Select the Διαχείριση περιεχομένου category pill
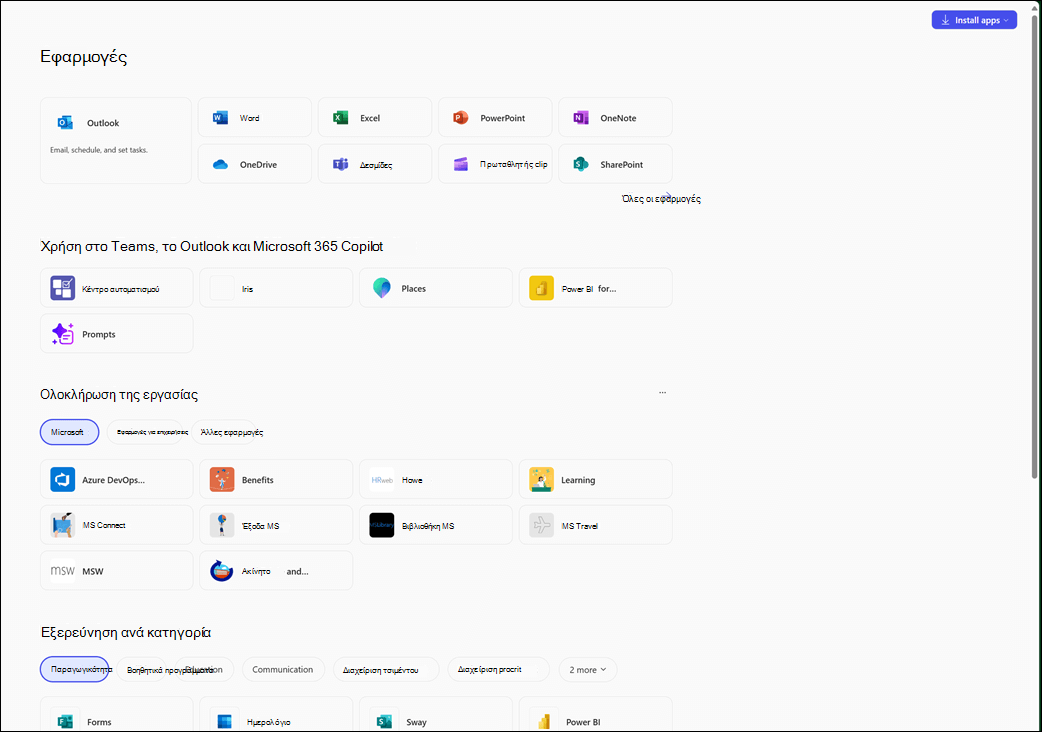 point(385,670)
